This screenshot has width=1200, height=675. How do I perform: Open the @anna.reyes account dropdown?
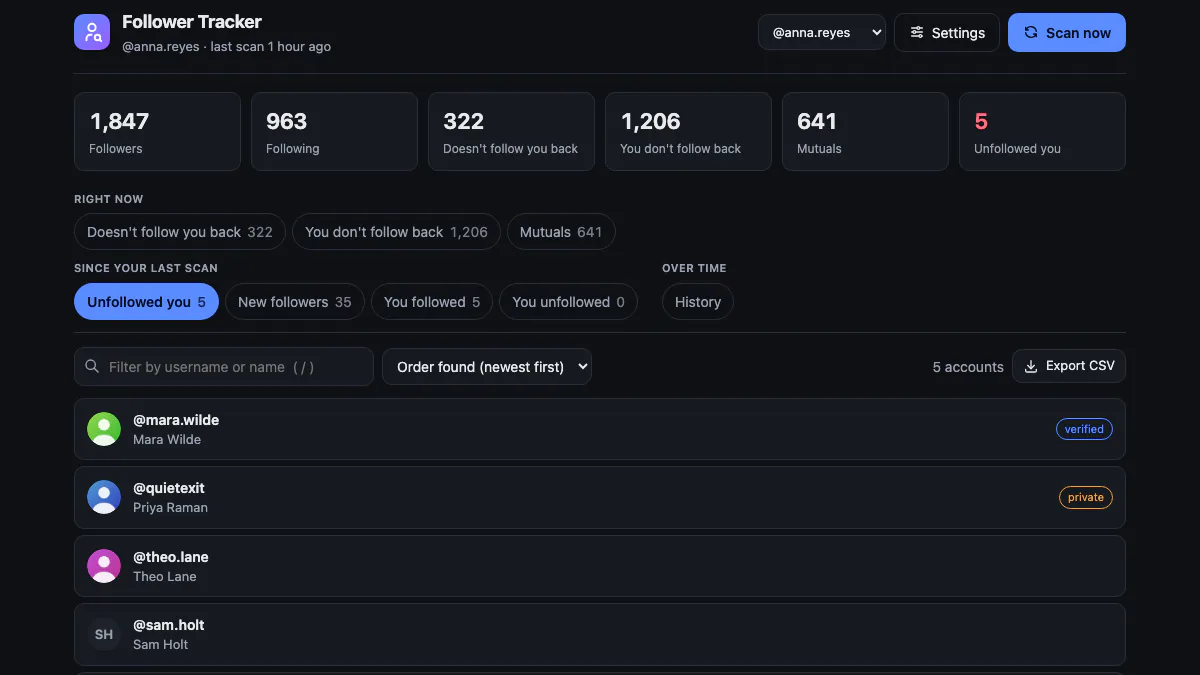(x=822, y=32)
